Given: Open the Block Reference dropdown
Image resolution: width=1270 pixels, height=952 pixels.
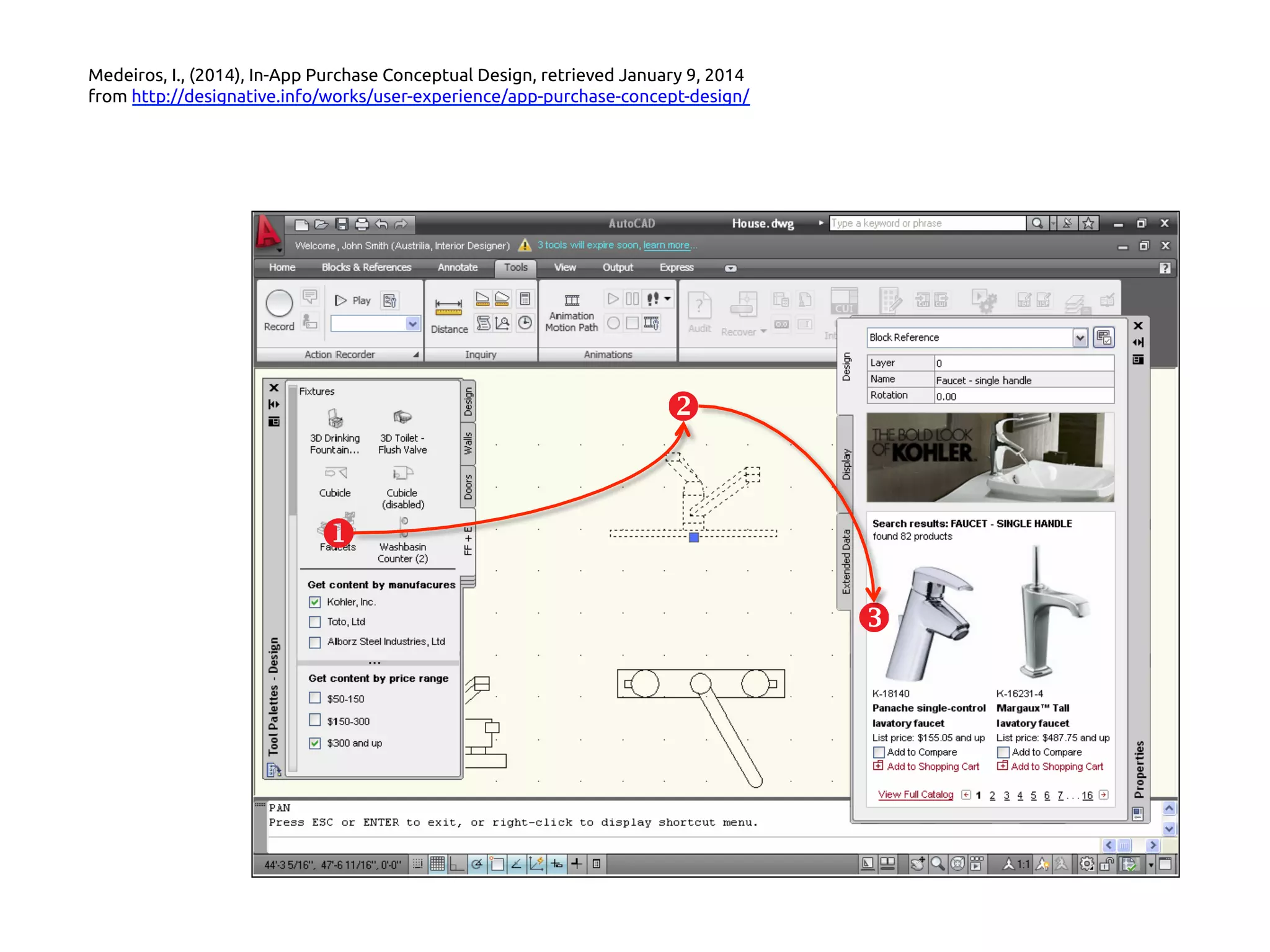Looking at the screenshot, I should pos(1080,338).
